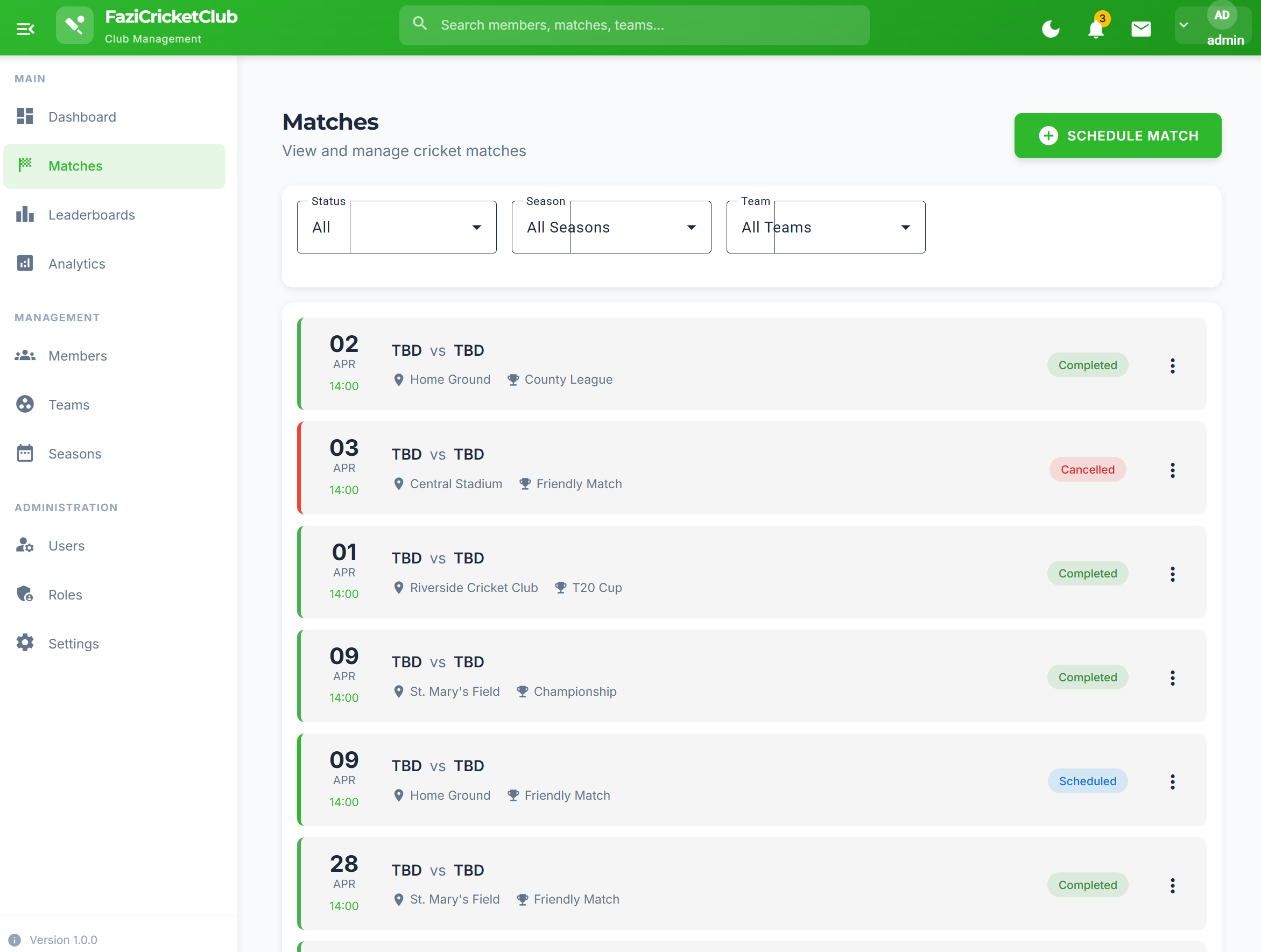Open notifications bell with 3 badge
The height and width of the screenshot is (952, 1261).
(1096, 29)
